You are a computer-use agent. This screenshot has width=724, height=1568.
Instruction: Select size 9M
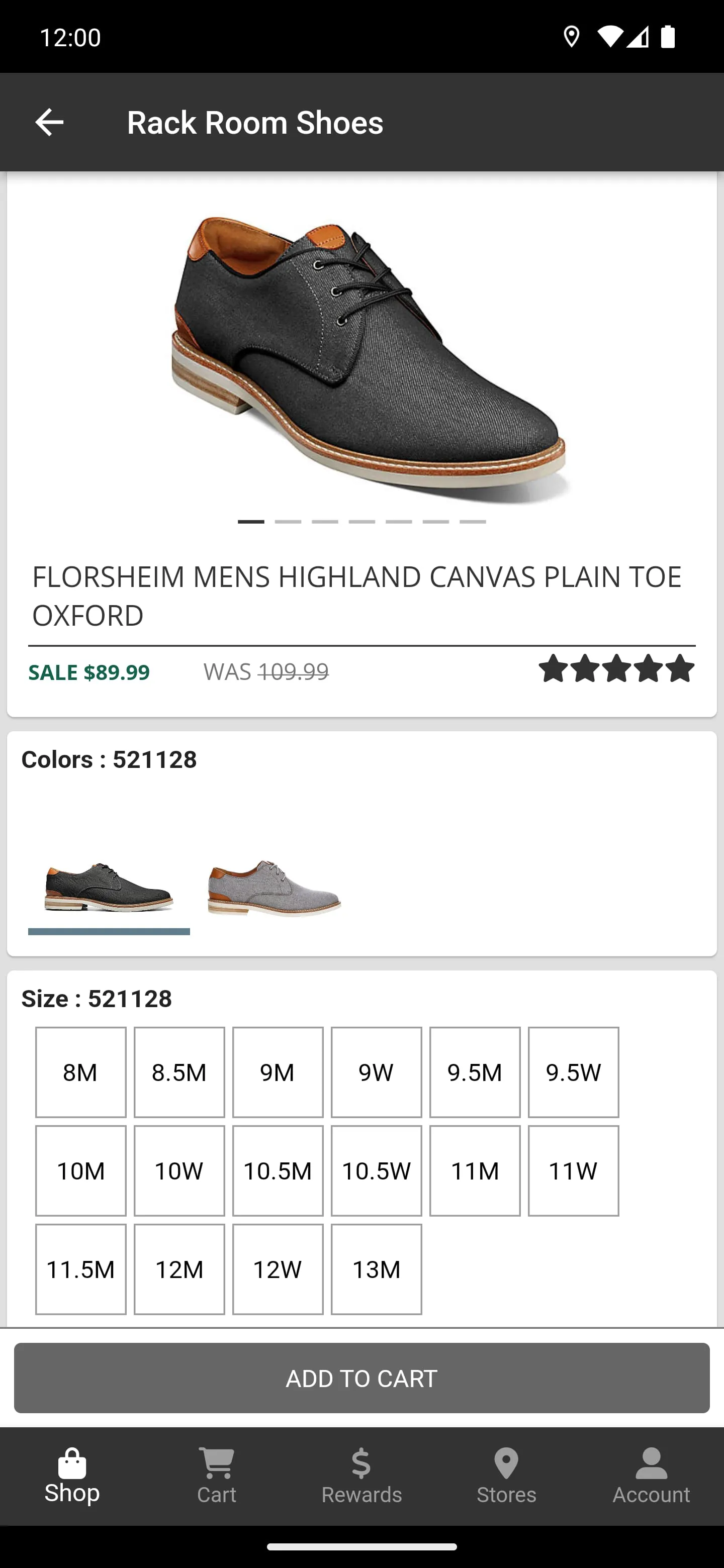click(278, 1072)
